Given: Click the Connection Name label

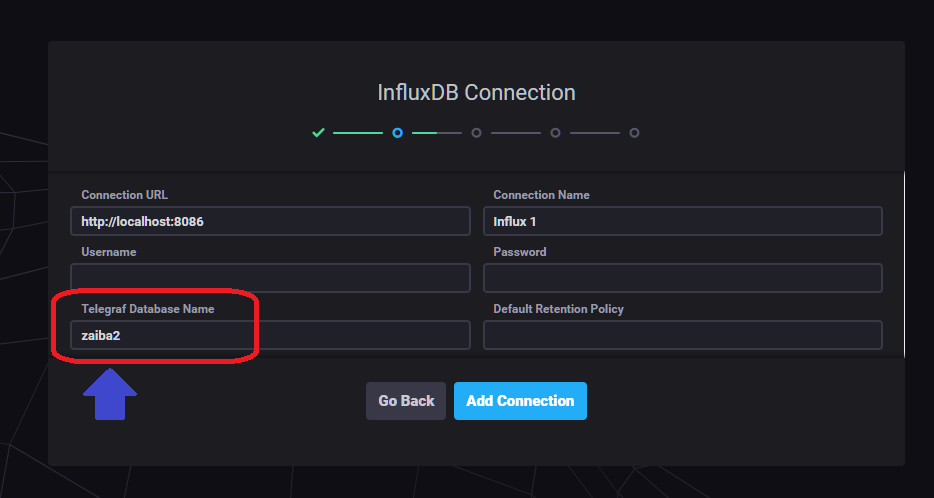Looking at the screenshot, I should pos(541,195).
